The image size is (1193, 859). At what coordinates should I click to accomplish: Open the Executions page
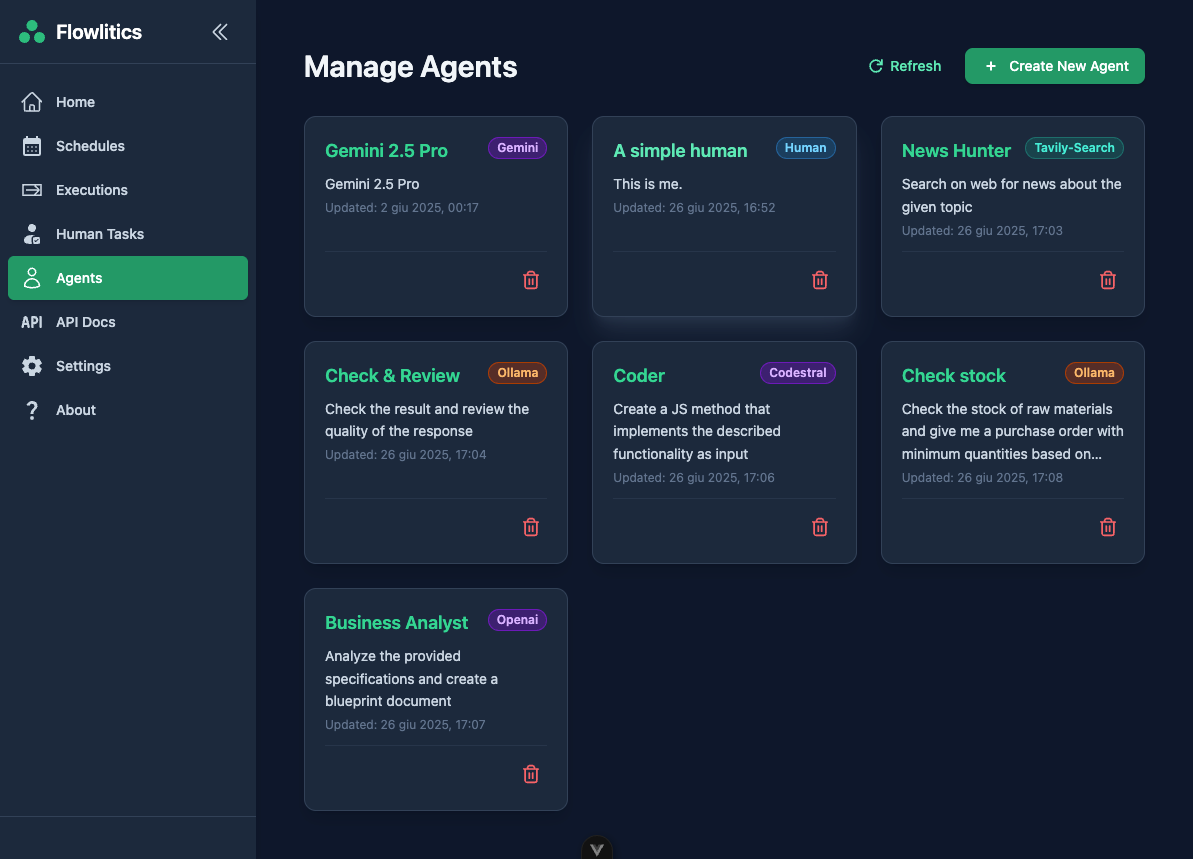[x=128, y=190]
